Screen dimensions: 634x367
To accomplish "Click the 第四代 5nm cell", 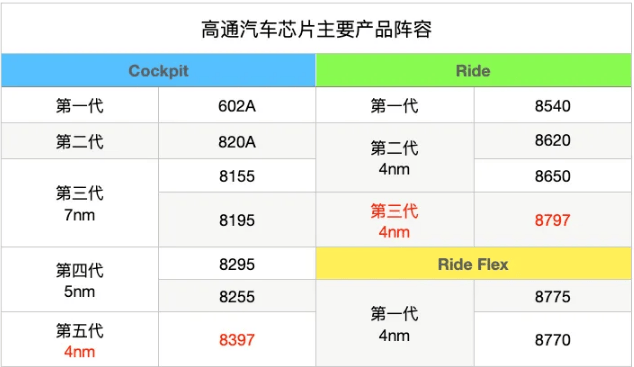I will (x=80, y=280).
